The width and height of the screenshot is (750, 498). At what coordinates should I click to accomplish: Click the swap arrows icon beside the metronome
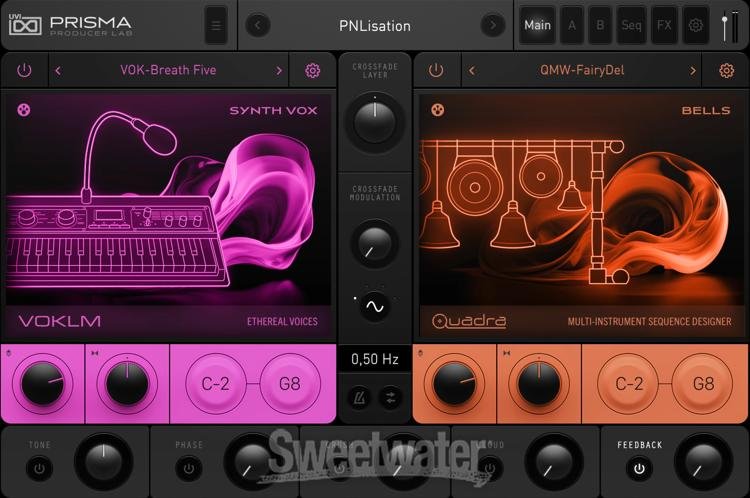(x=390, y=396)
